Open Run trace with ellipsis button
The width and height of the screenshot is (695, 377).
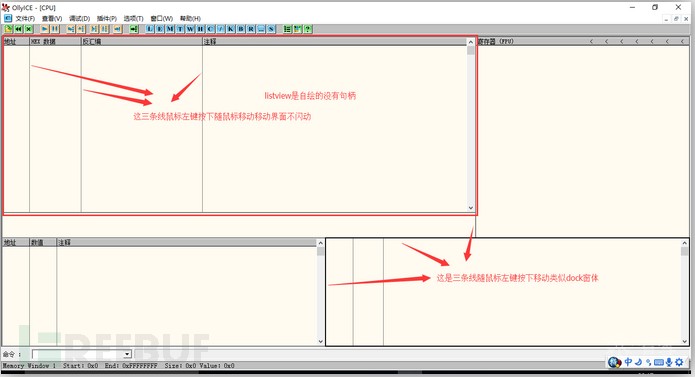pos(261,29)
